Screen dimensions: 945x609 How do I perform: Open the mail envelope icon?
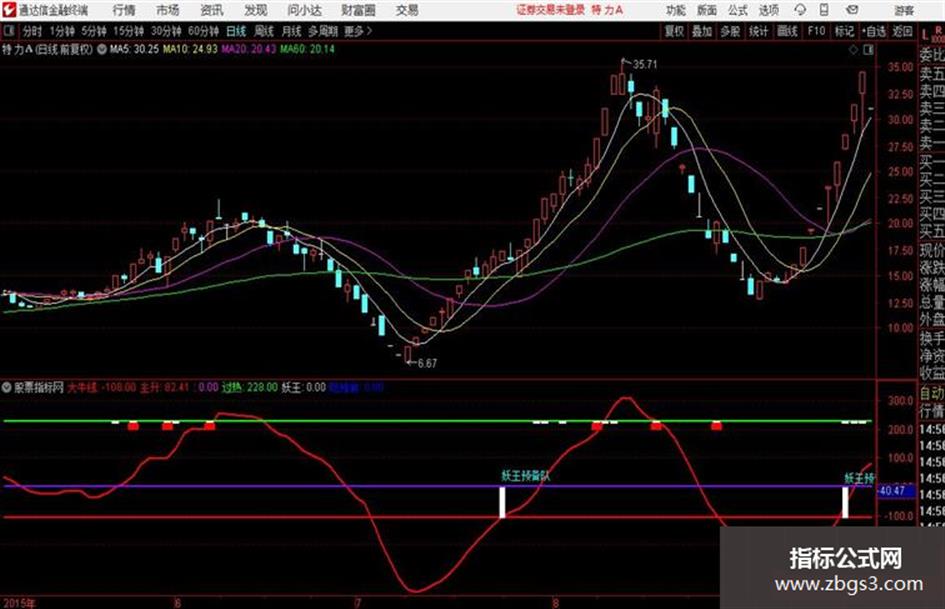852,10
